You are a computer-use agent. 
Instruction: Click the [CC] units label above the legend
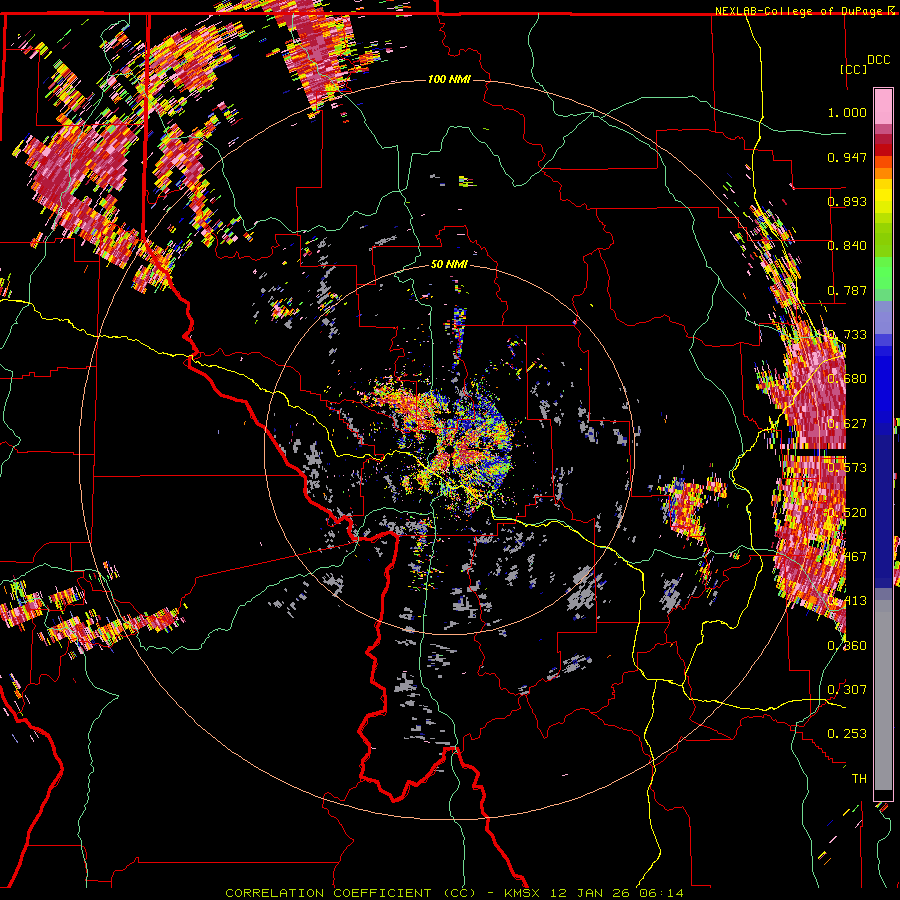tap(853, 69)
